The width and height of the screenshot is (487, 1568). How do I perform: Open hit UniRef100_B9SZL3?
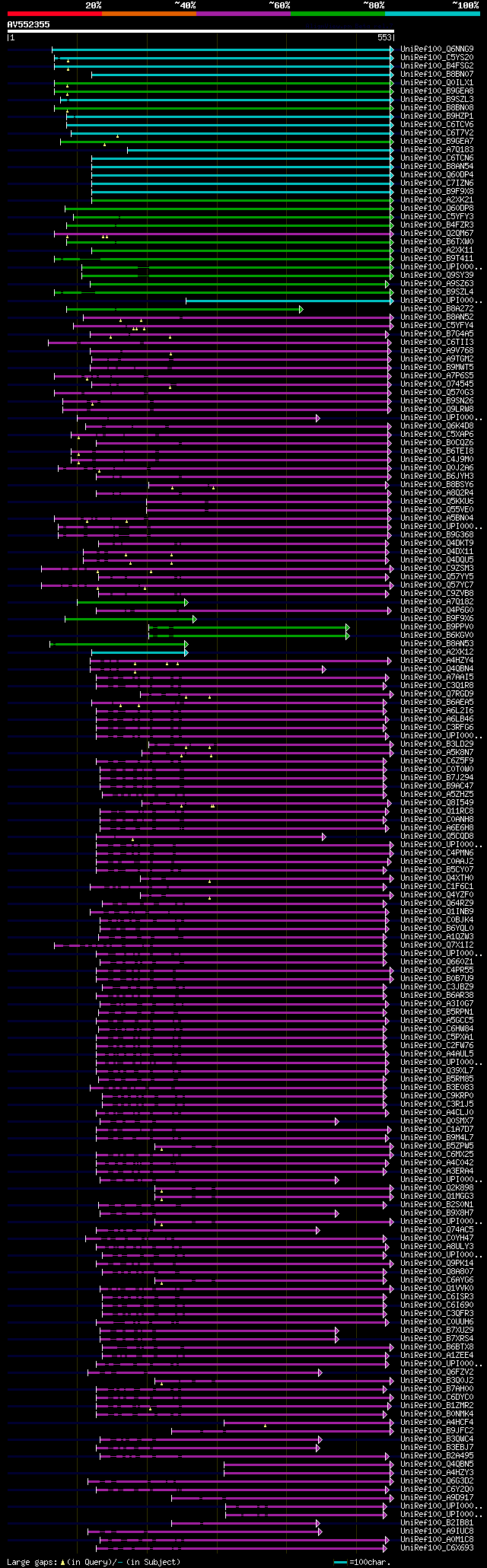click(x=437, y=100)
